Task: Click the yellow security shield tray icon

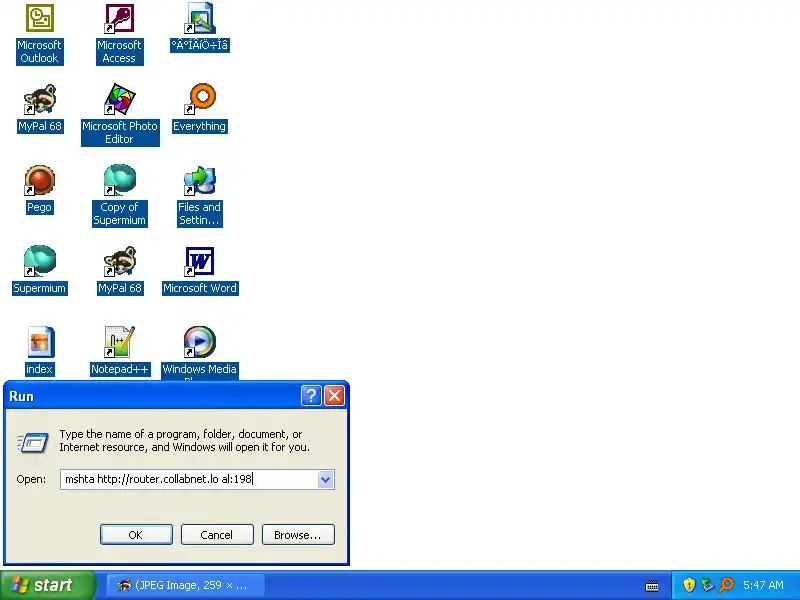Action: pos(689,585)
